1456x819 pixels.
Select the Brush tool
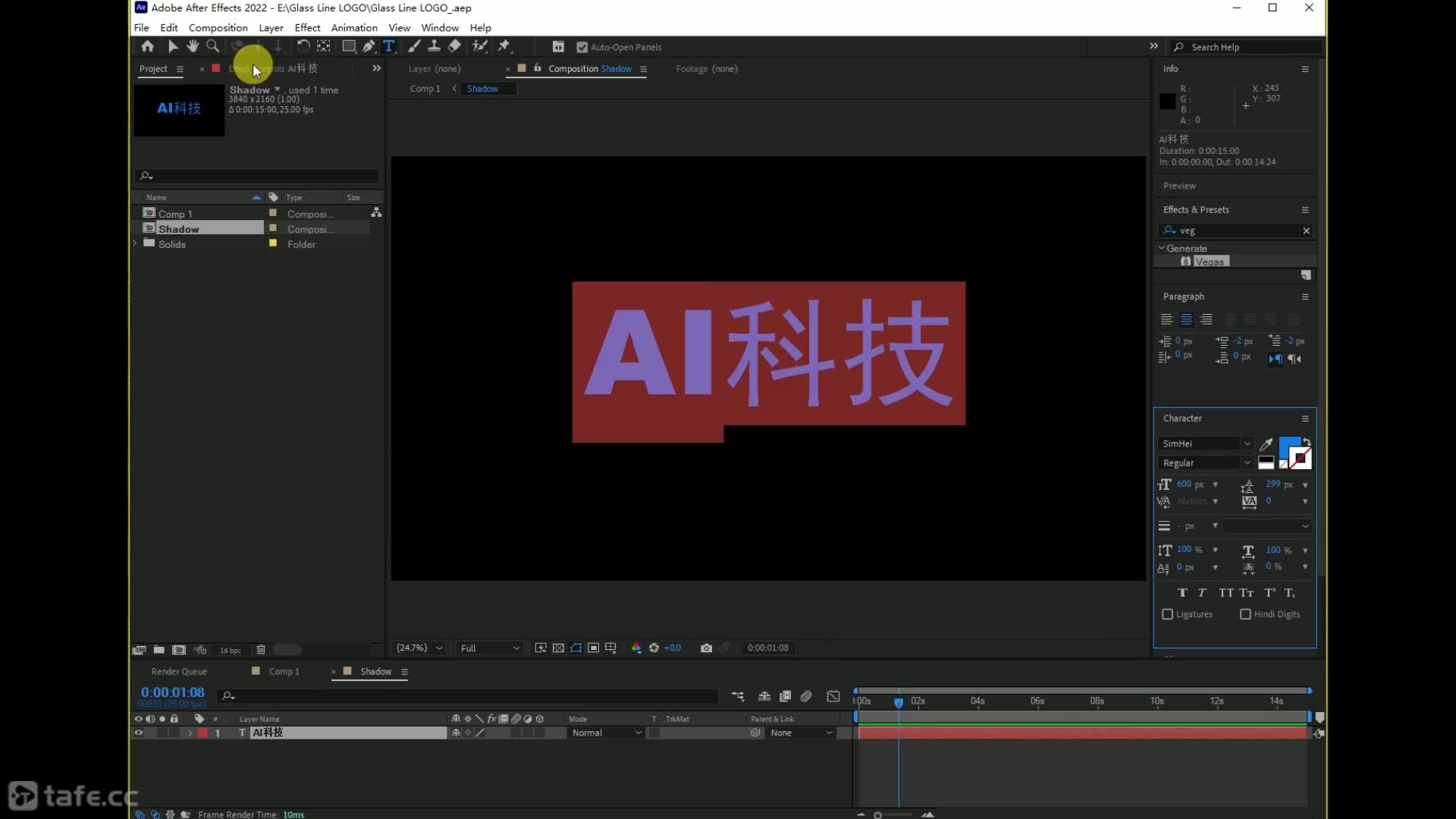[414, 46]
